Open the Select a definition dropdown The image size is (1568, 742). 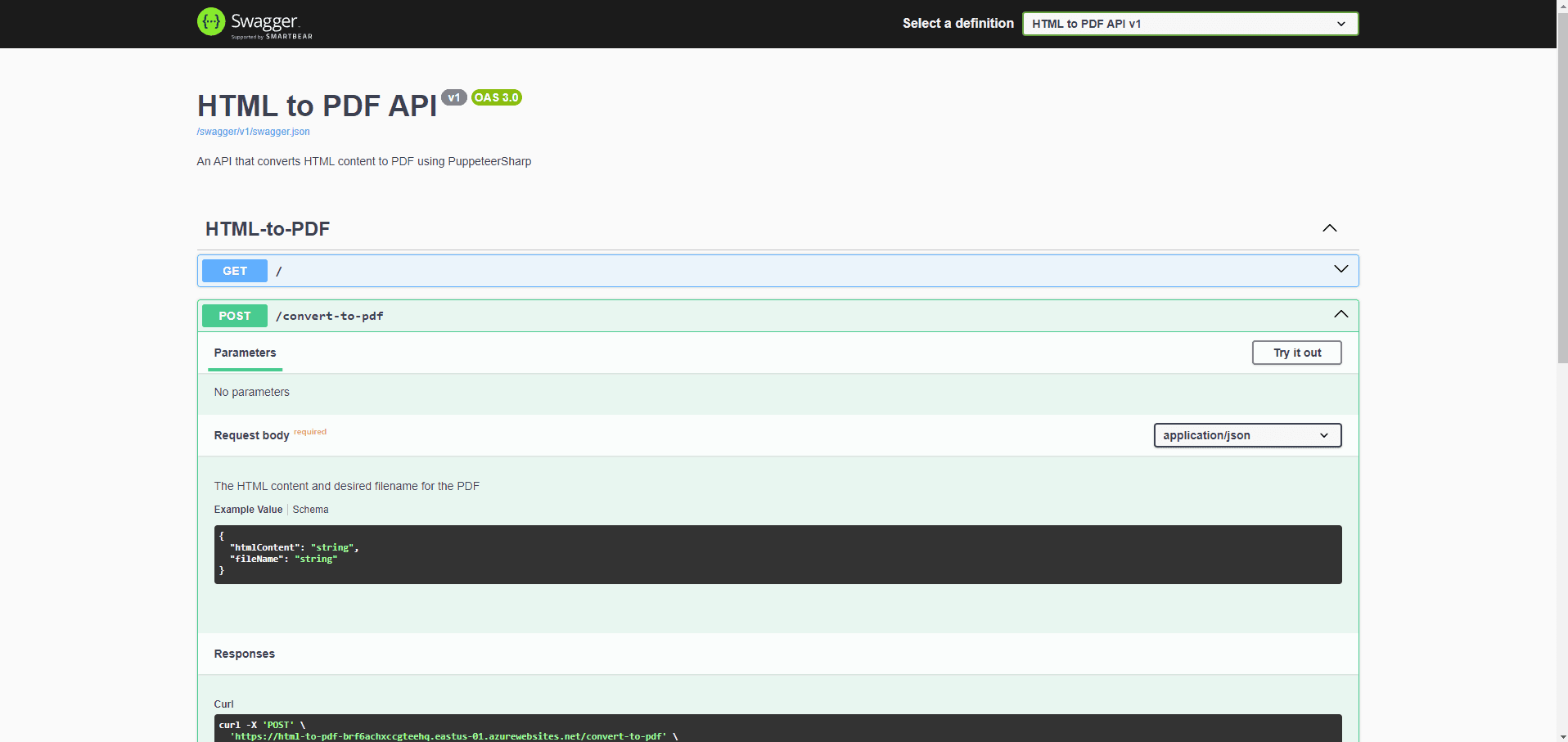pyautogui.click(x=1190, y=24)
